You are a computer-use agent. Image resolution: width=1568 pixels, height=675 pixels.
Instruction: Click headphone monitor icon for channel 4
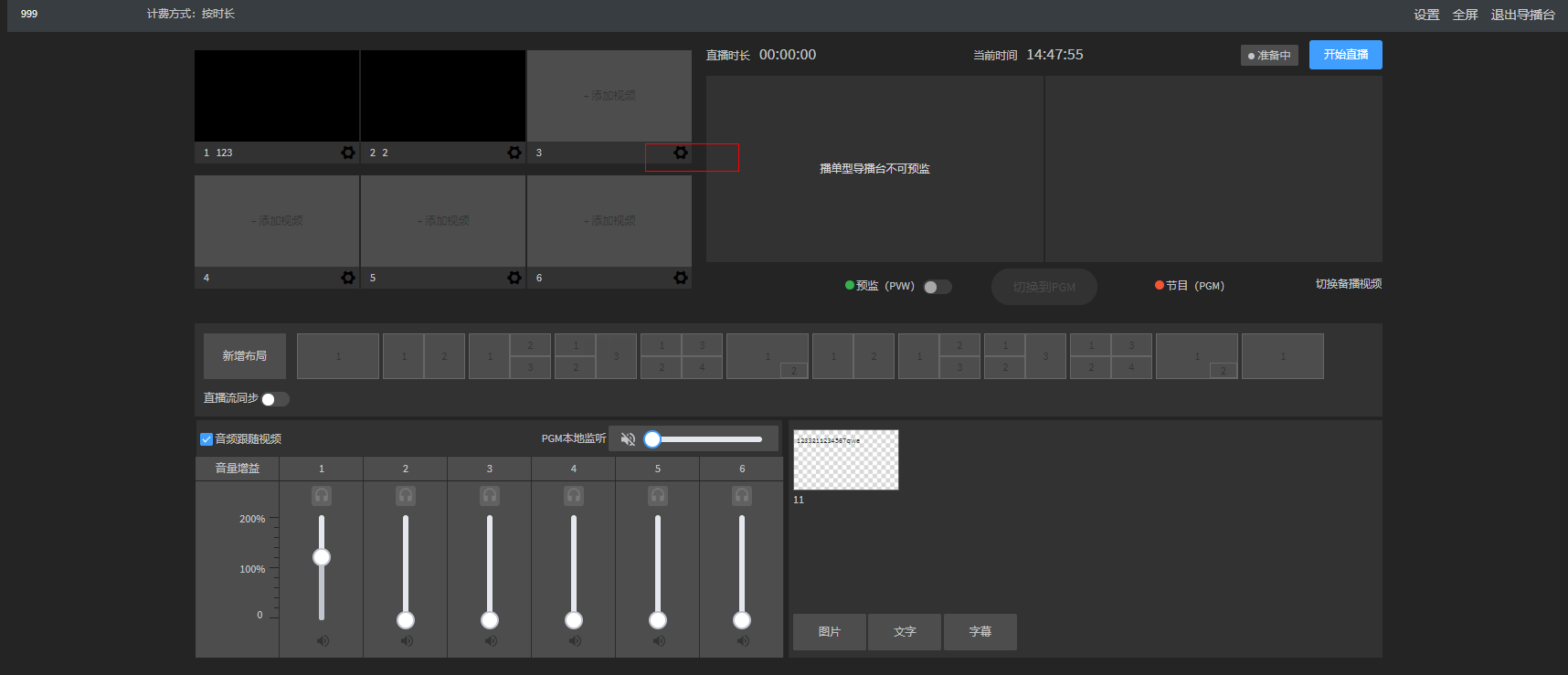tap(574, 496)
